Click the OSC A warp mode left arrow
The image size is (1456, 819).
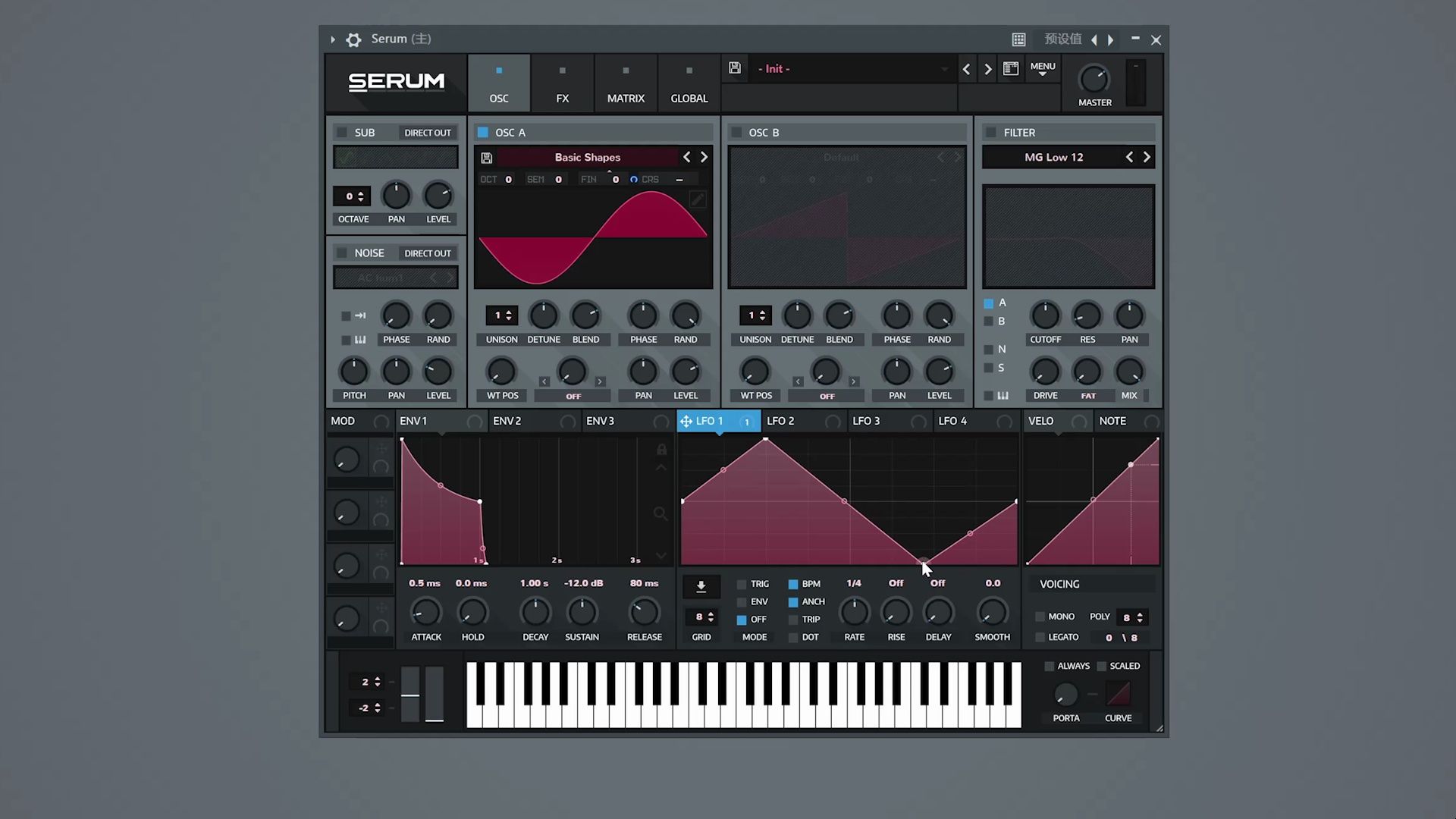544,381
